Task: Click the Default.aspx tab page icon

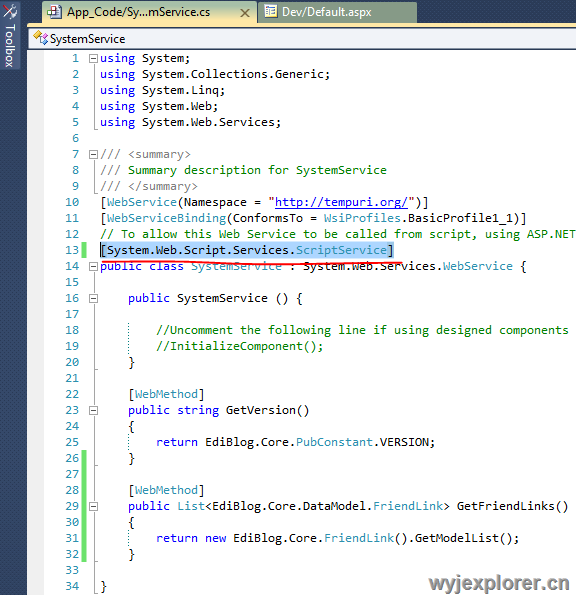Action: click(x=270, y=11)
